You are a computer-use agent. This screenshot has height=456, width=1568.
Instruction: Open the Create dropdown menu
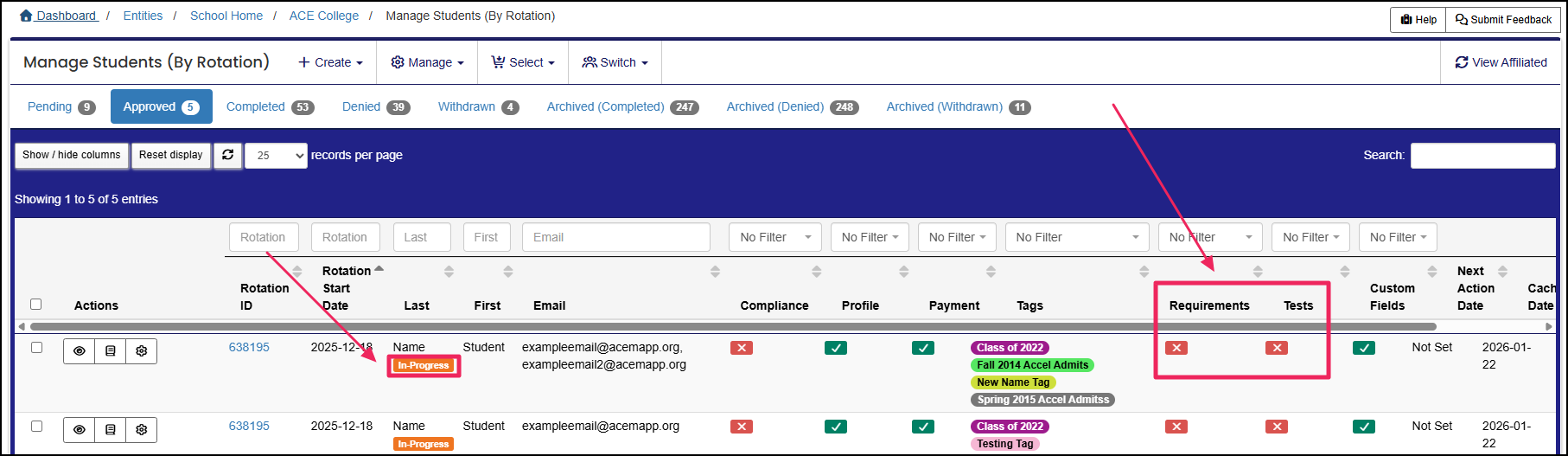click(x=330, y=62)
